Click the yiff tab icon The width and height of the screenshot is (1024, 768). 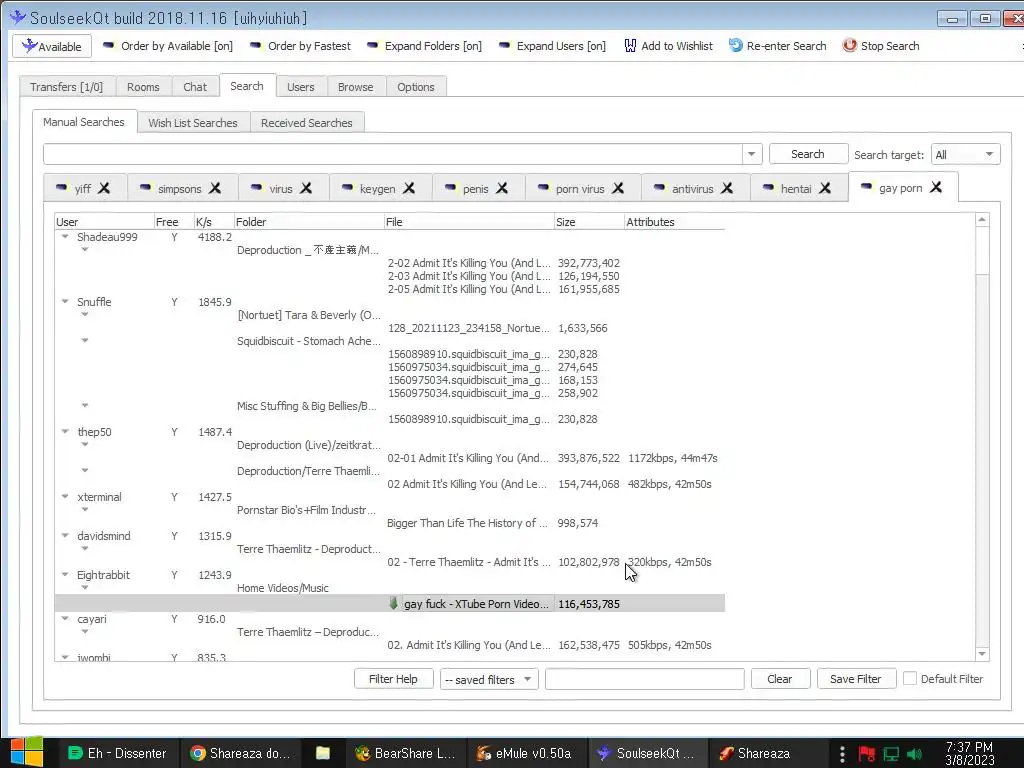coord(61,187)
